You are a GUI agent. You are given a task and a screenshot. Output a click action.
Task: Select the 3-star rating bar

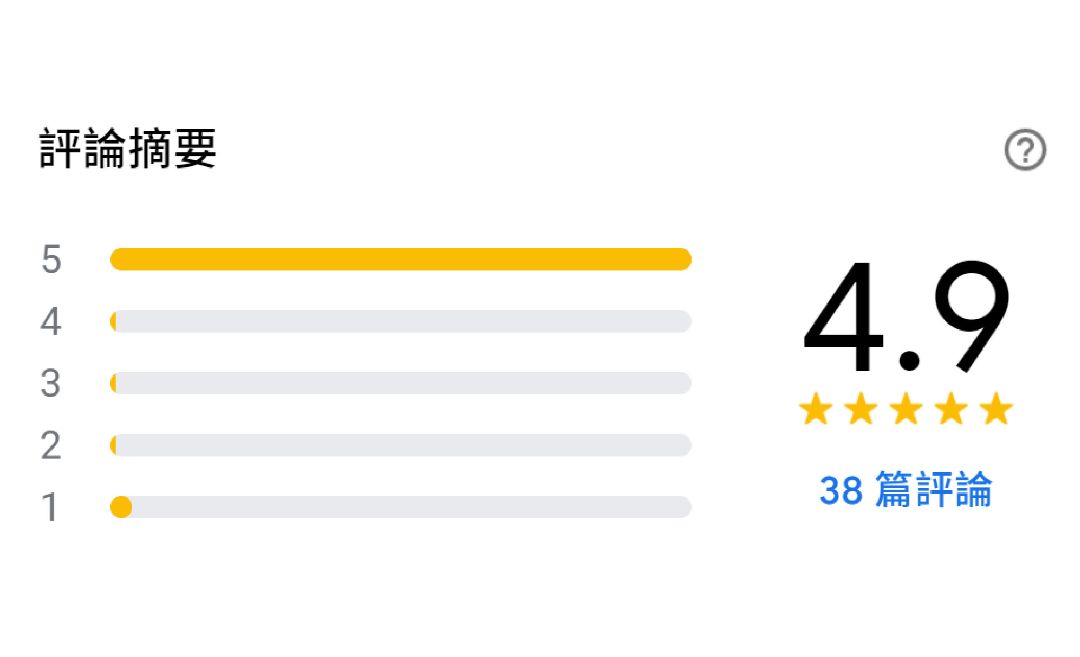pos(400,383)
